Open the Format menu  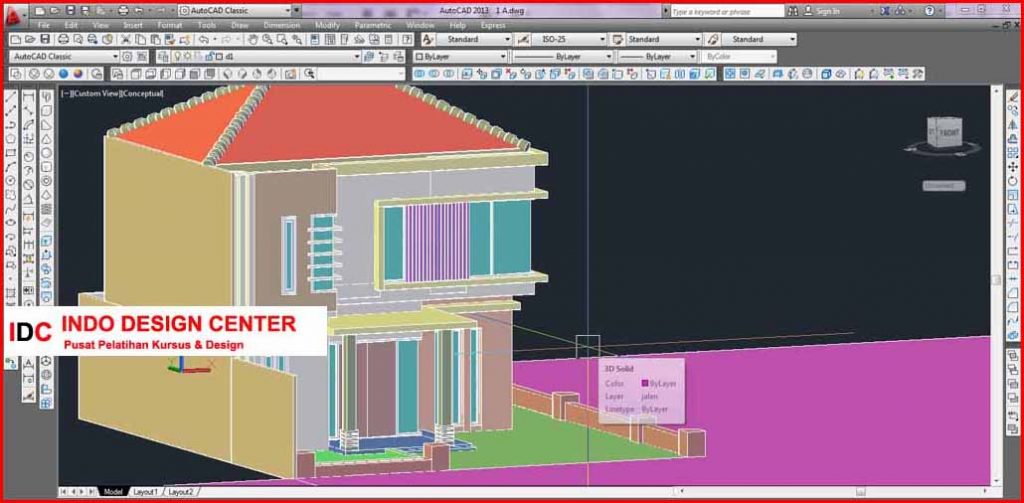[x=170, y=25]
